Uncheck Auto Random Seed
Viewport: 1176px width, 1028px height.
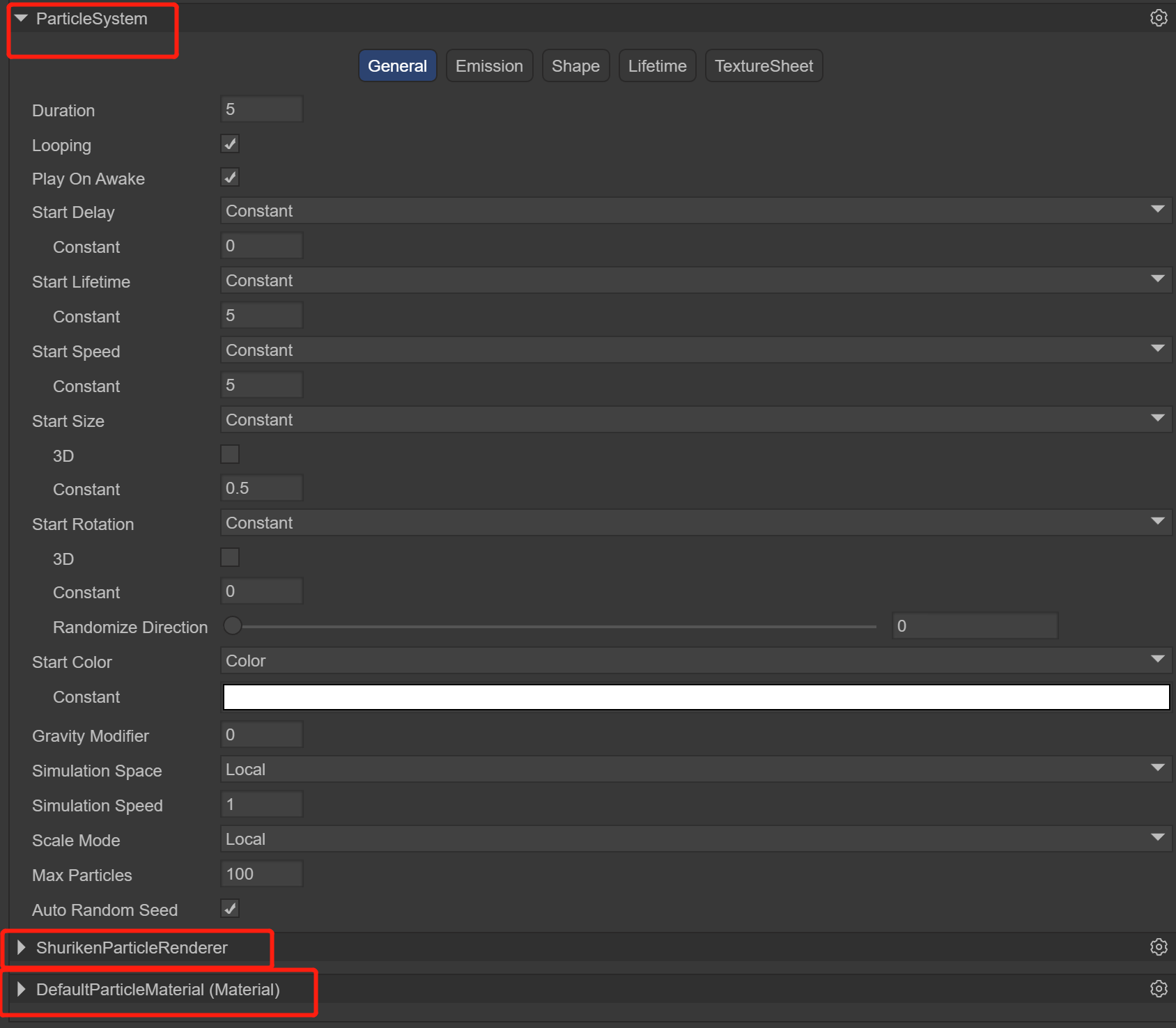point(230,909)
